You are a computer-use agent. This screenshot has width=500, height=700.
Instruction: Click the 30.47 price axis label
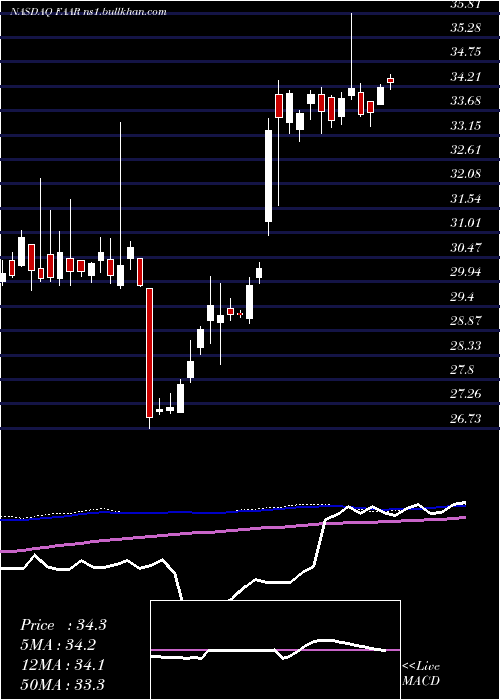point(465,247)
